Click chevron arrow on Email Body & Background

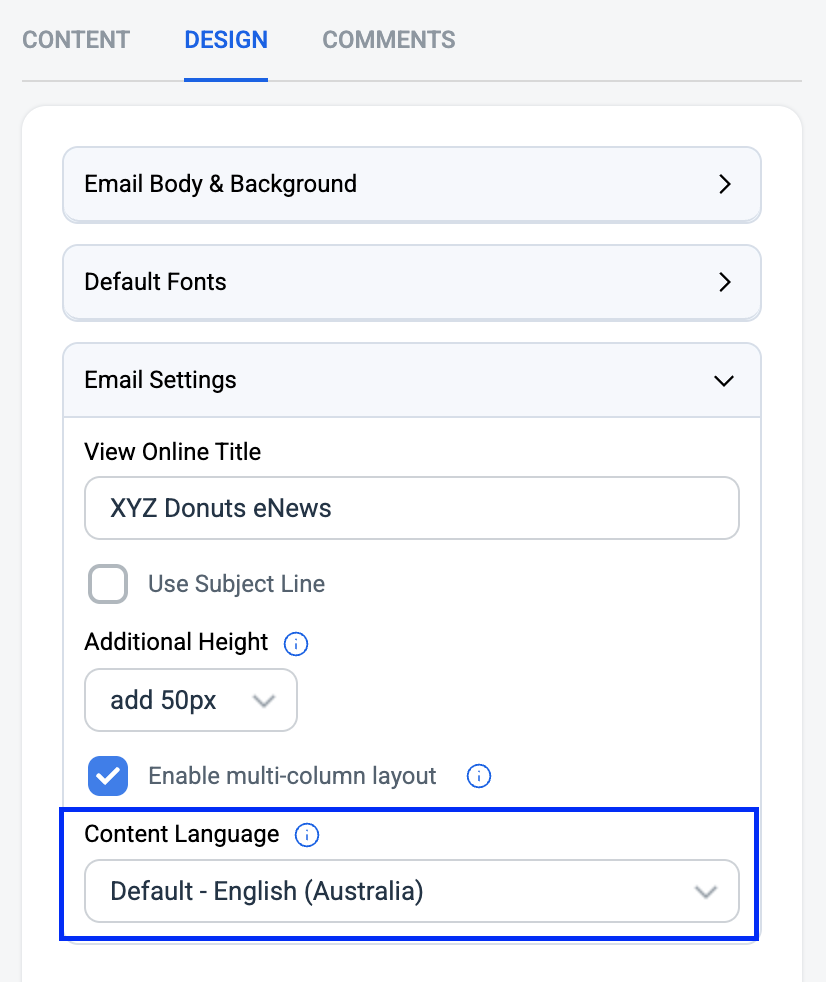point(725,184)
